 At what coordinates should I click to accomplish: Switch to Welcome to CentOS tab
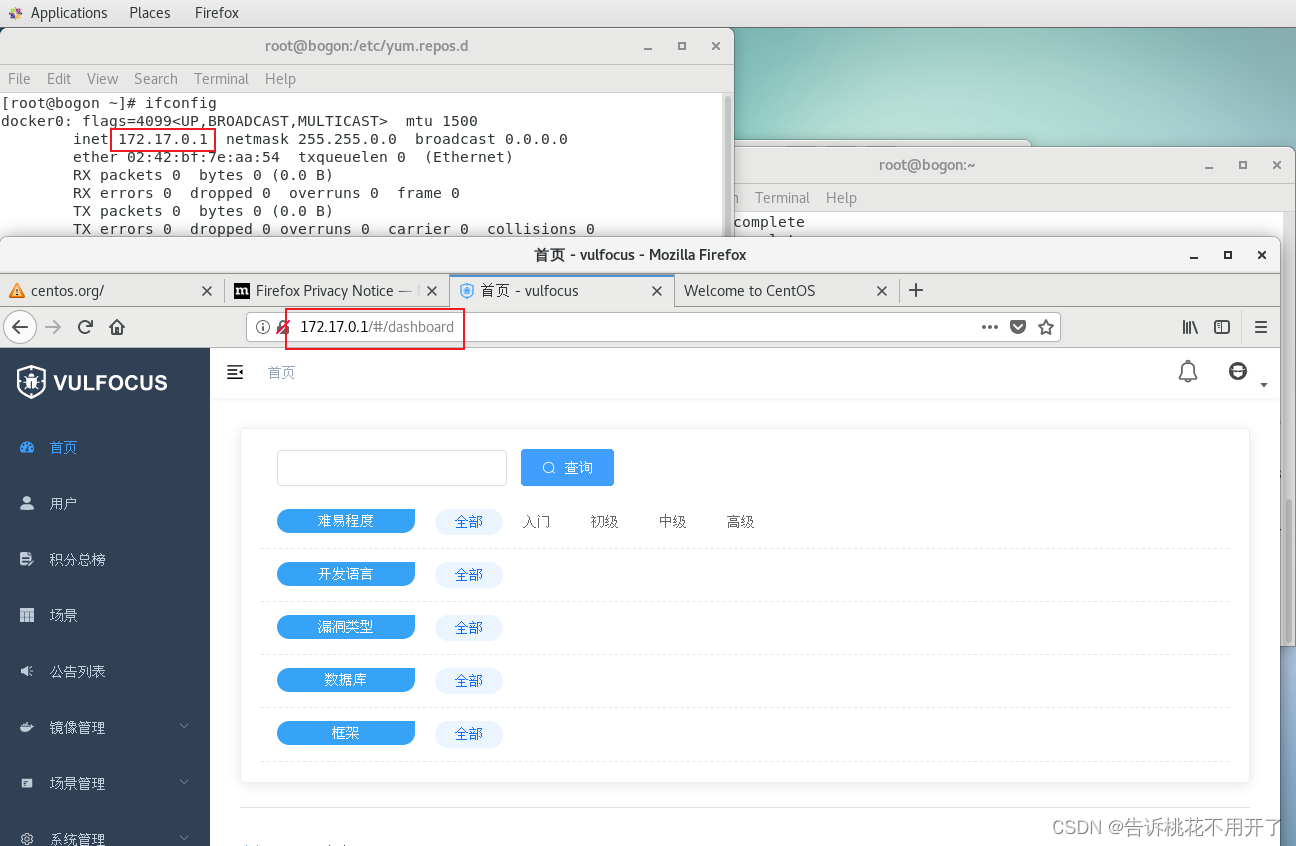785,291
